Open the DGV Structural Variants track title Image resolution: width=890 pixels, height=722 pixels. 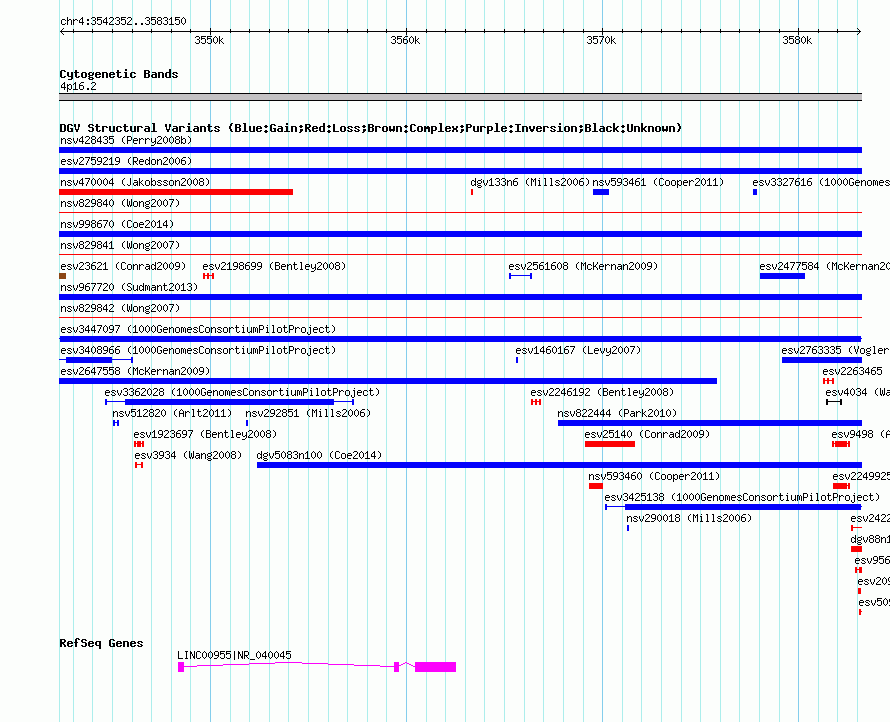tap(370, 128)
